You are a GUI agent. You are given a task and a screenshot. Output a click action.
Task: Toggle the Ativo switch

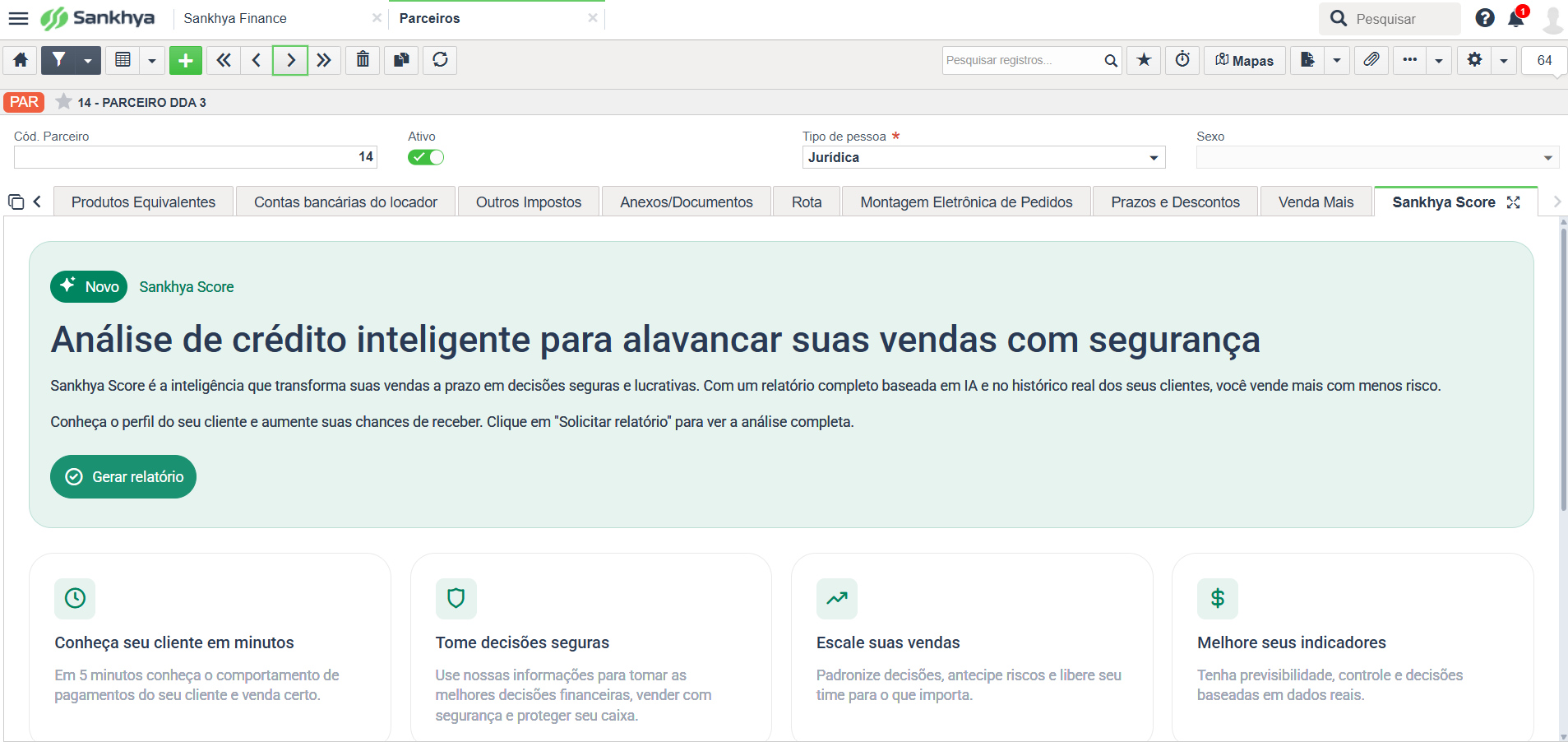point(425,157)
